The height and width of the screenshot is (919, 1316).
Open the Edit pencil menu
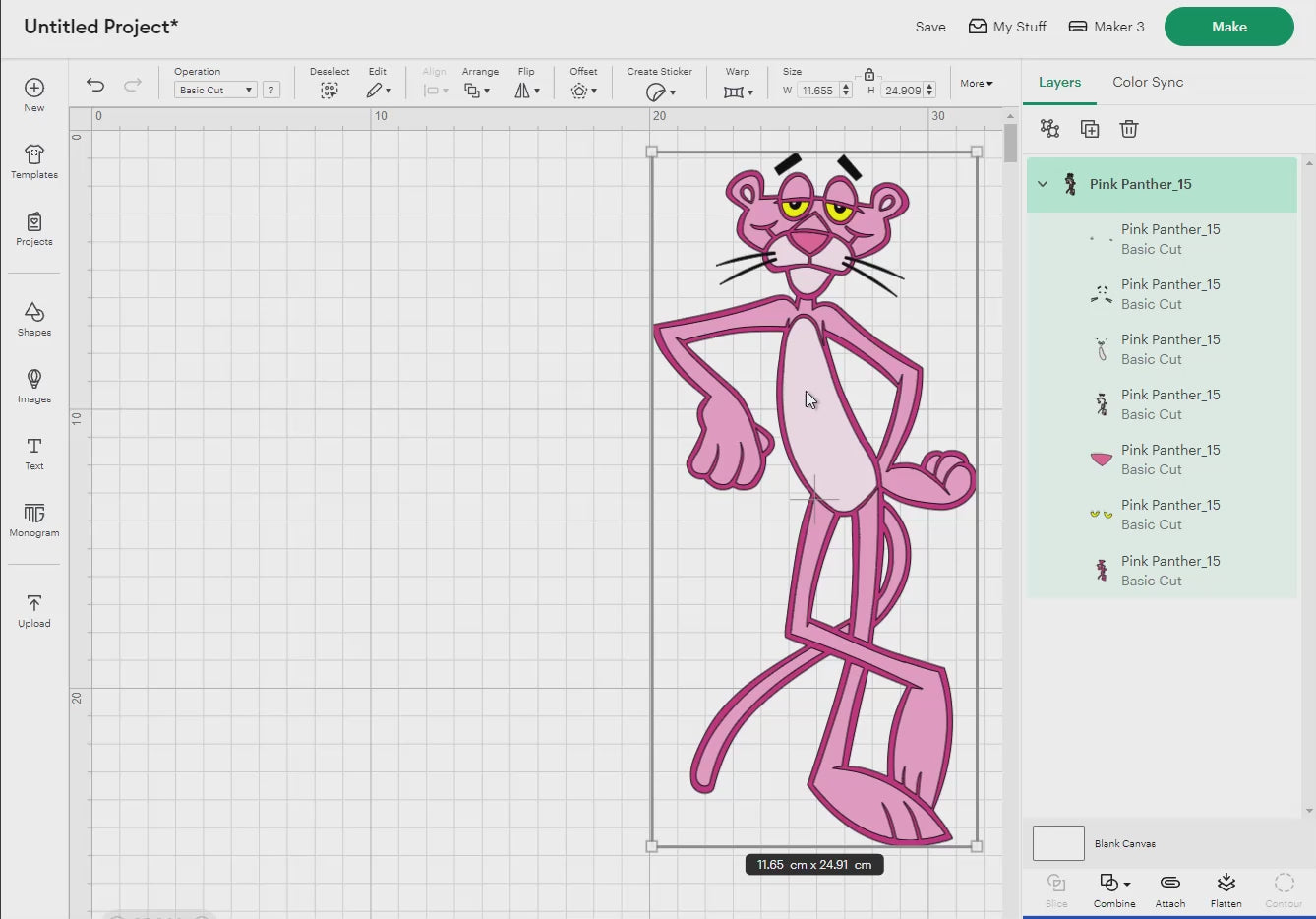click(379, 91)
